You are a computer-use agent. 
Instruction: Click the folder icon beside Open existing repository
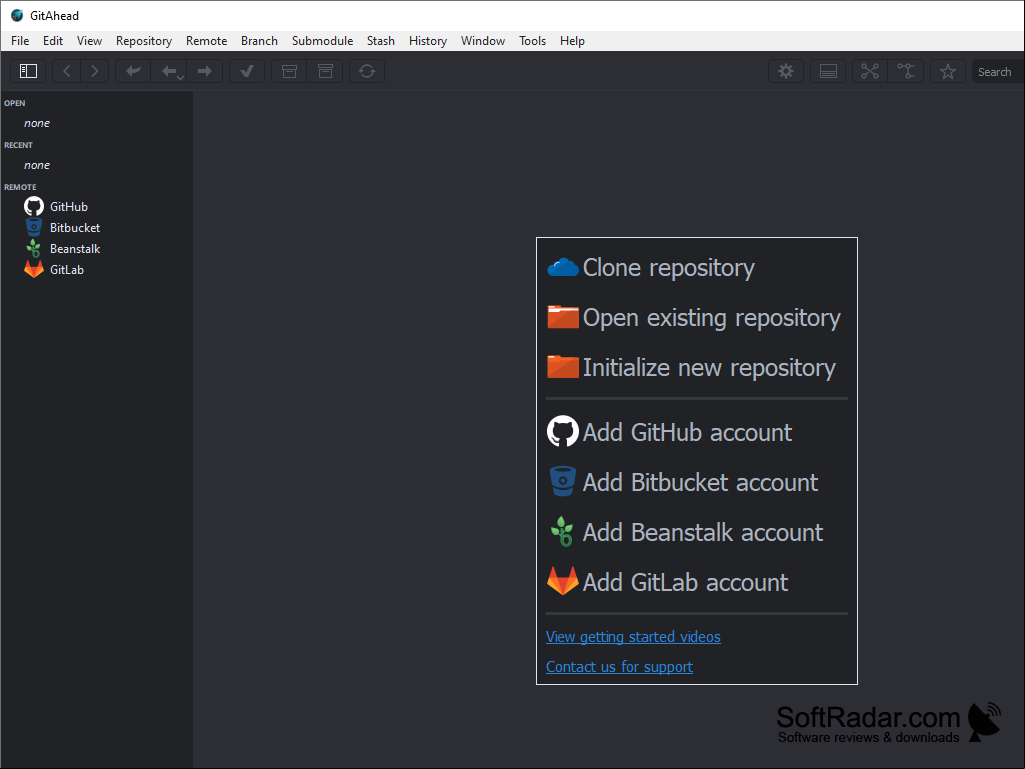click(562, 317)
